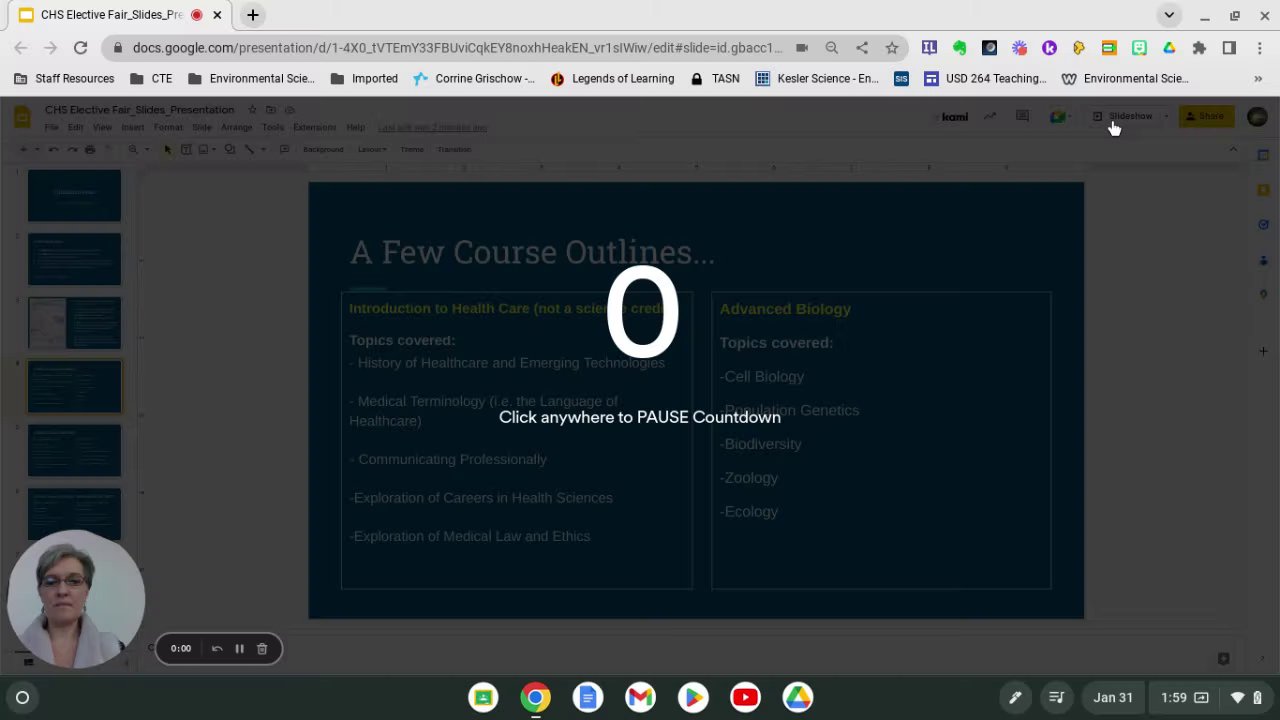The width and height of the screenshot is (1280, 720).
Task: Bookmark this page with the star icon
Action: pyautogui.click(x=892, y=47)
